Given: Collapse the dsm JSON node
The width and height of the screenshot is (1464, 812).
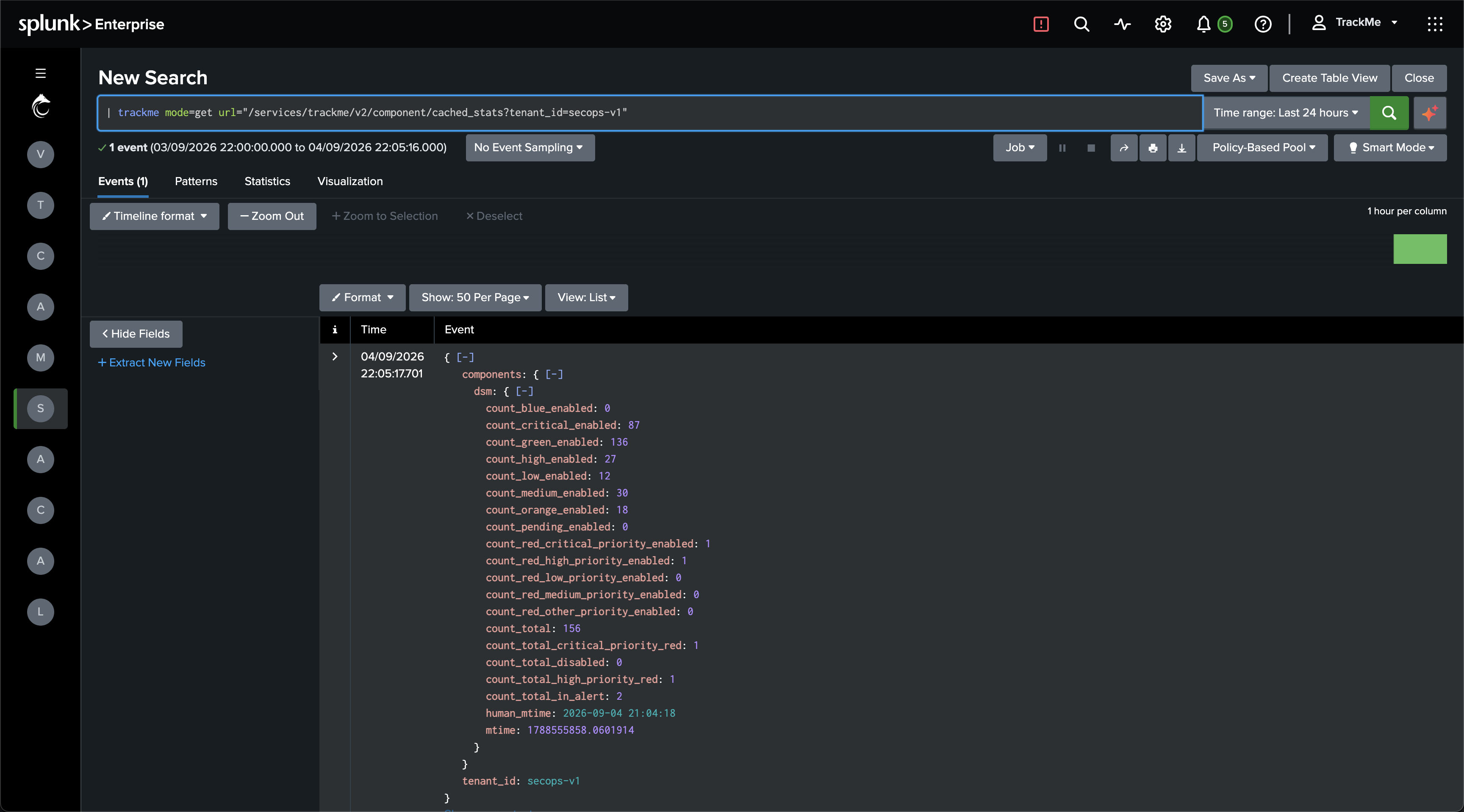Looking at the screenshot, I should [x=524, y=391].
